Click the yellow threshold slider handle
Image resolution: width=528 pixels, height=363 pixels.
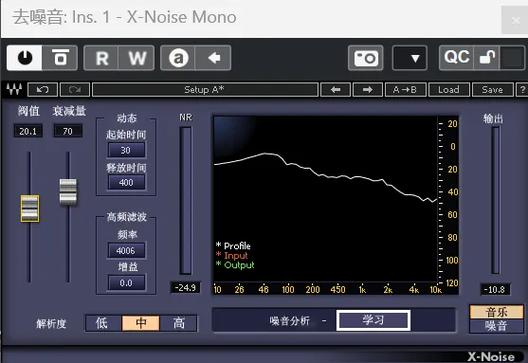pyautogui.click(x=30, y=208)
